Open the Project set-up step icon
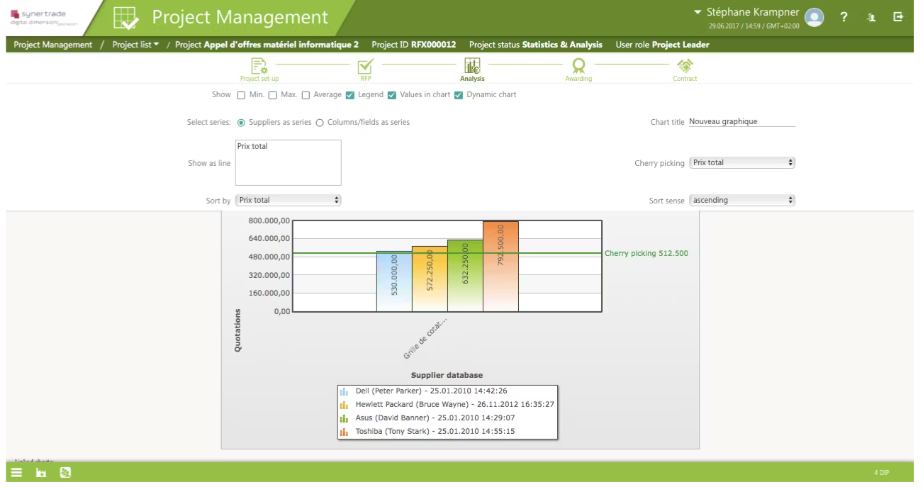The image size is (924, 490). [x=259, y=66]
